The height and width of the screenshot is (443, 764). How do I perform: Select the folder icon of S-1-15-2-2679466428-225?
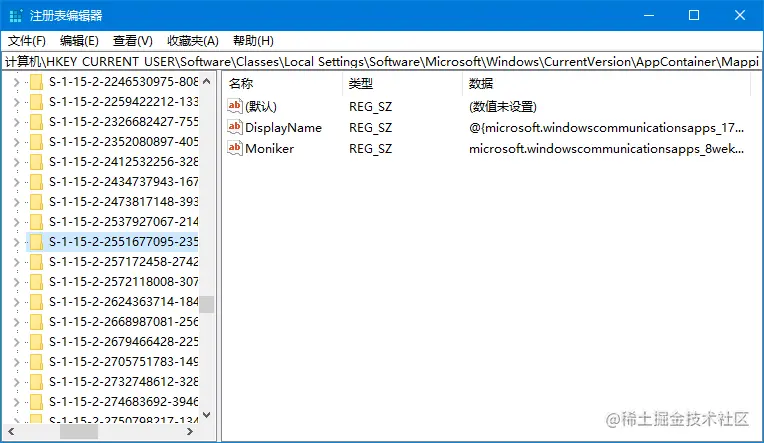pos(37,342)
